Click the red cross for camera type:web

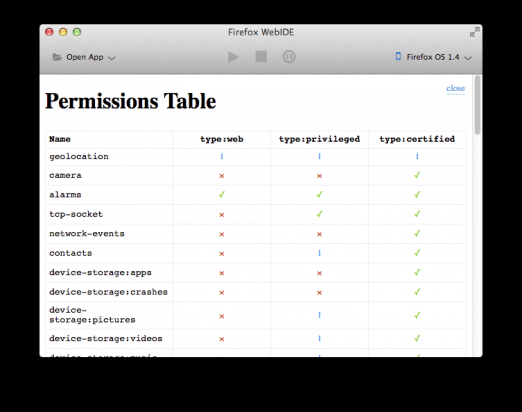tap(222, 176)
